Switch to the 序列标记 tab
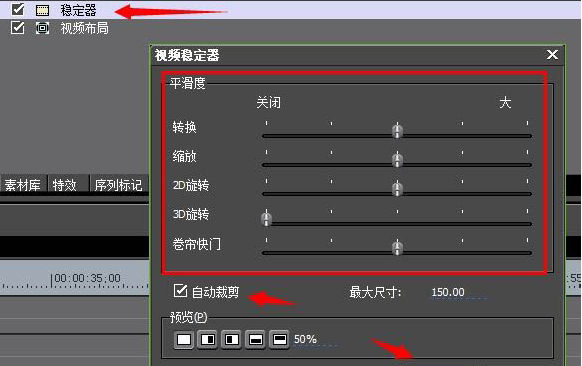This screenshot has width=582, height=366. click(118, 184)
